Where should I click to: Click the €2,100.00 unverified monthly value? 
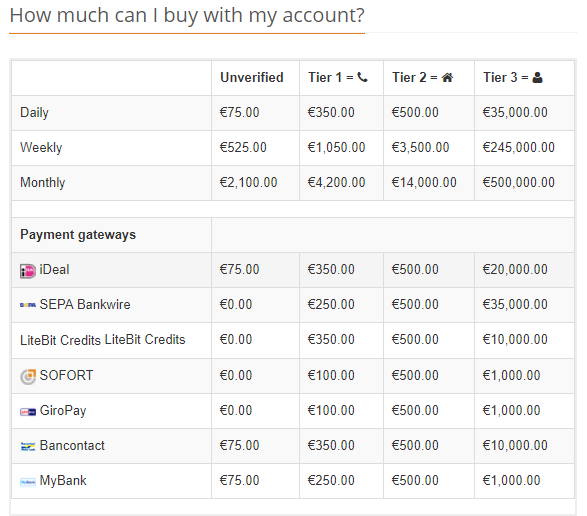click(248, 182)
